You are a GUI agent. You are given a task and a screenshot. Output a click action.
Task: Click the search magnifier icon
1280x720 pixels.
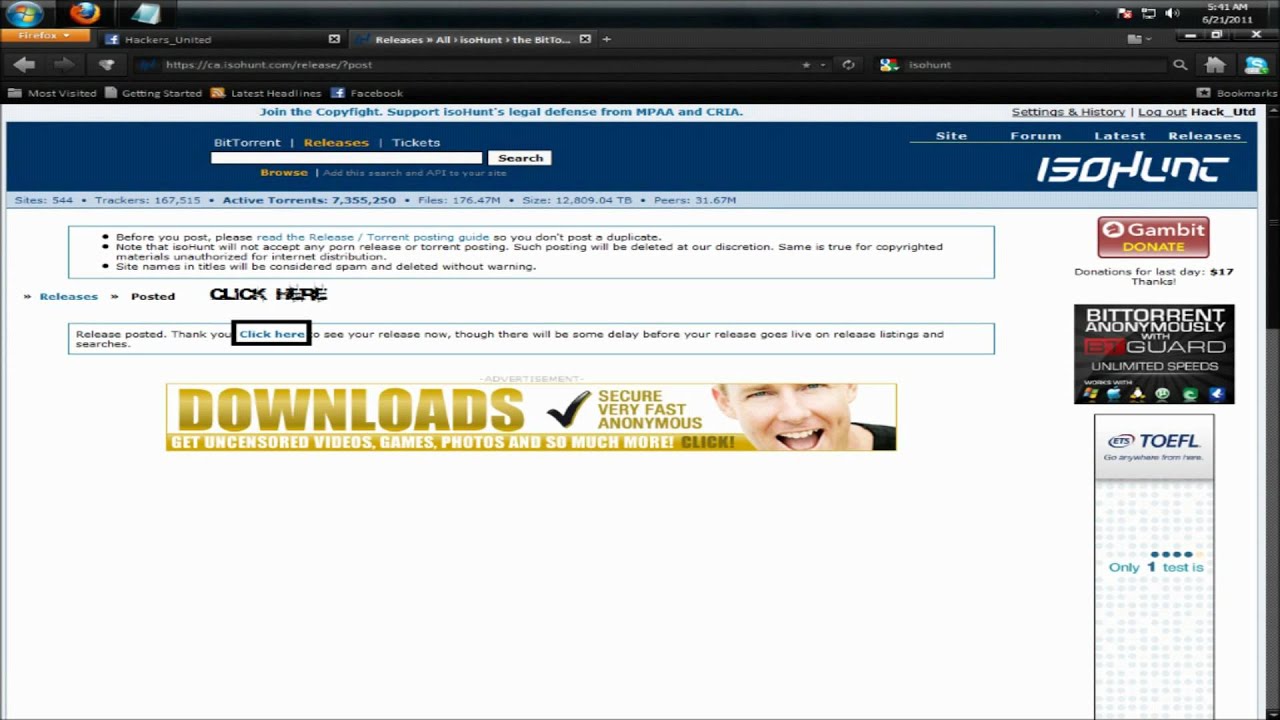(x=1180, y=65)
